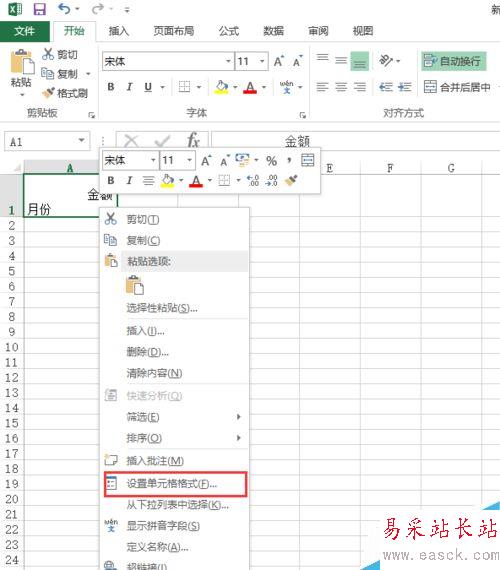500x570 pixels.
Task: Choose 插入(I)... in context menu
Action: pos(175,331)
